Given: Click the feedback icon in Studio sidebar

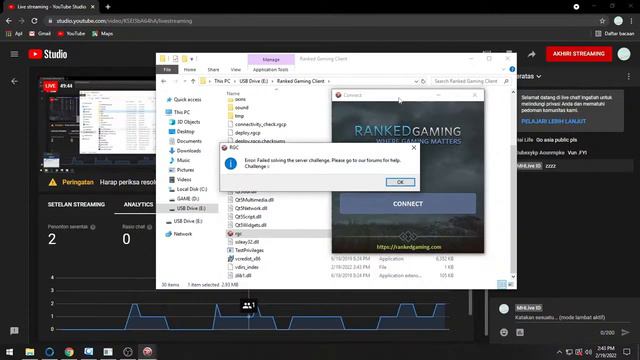Looking at the screenshot, I should click(x=14, y=331).
